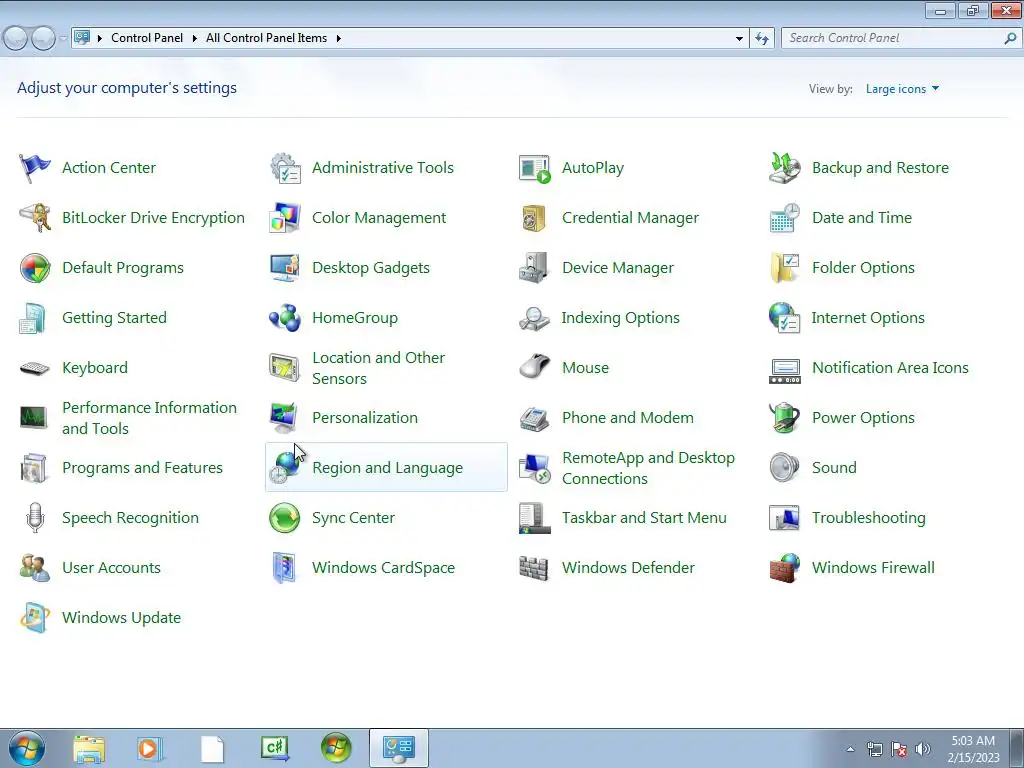
Task: Open Backup and Restore icon
Action: [x=784, y=168]
